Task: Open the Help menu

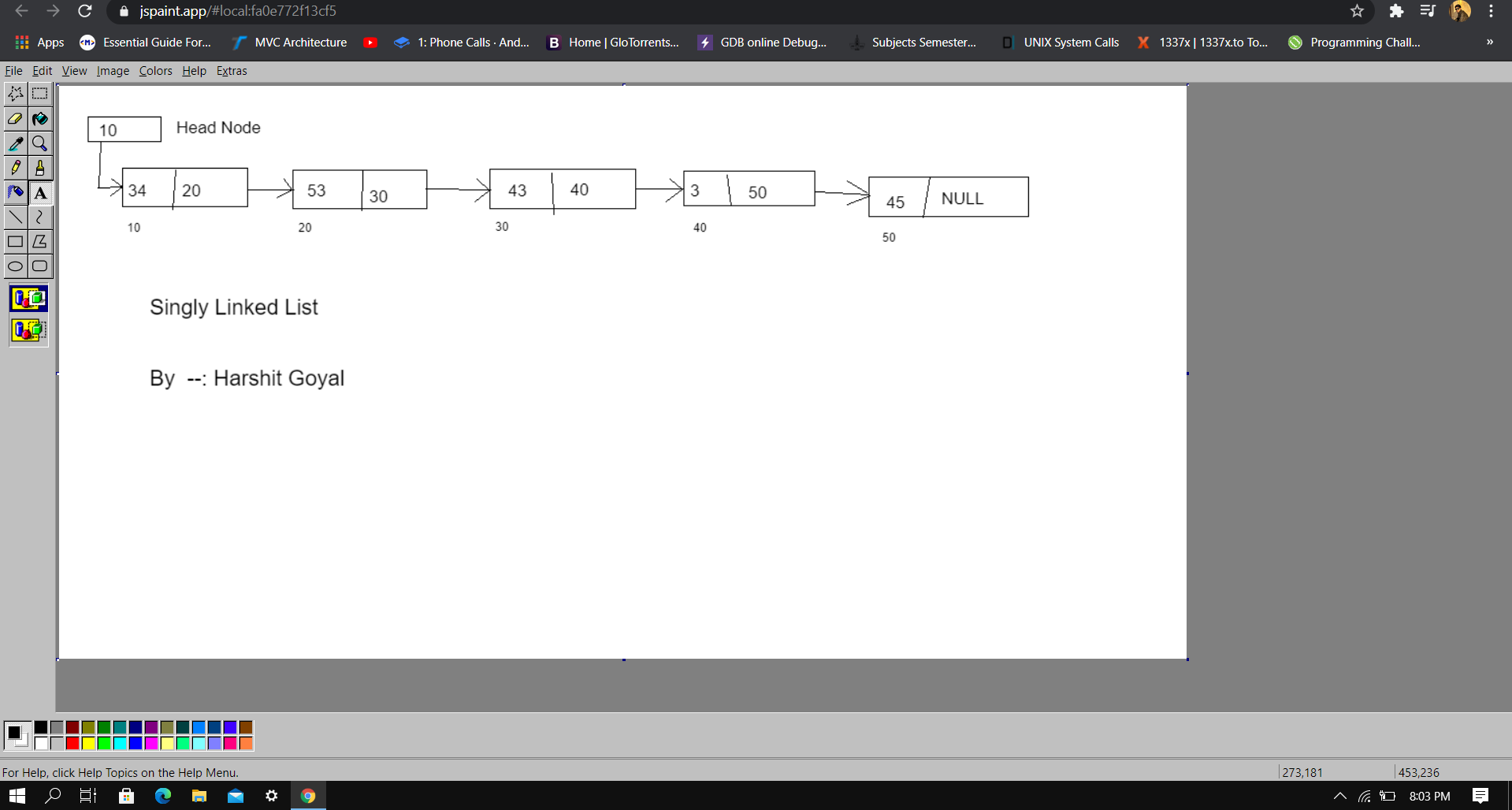Action: click(194, 71)
